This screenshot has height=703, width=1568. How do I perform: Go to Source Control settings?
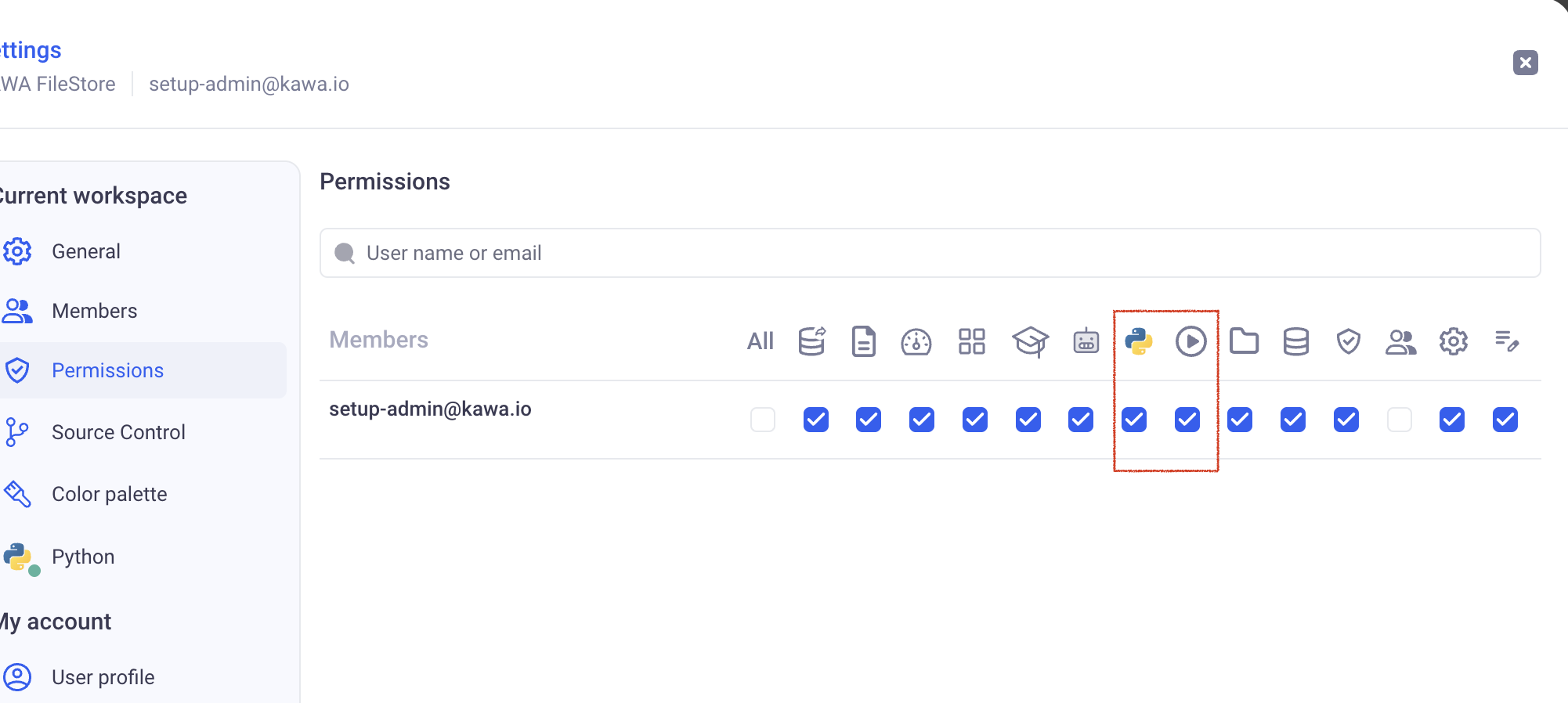click(118, 432)
